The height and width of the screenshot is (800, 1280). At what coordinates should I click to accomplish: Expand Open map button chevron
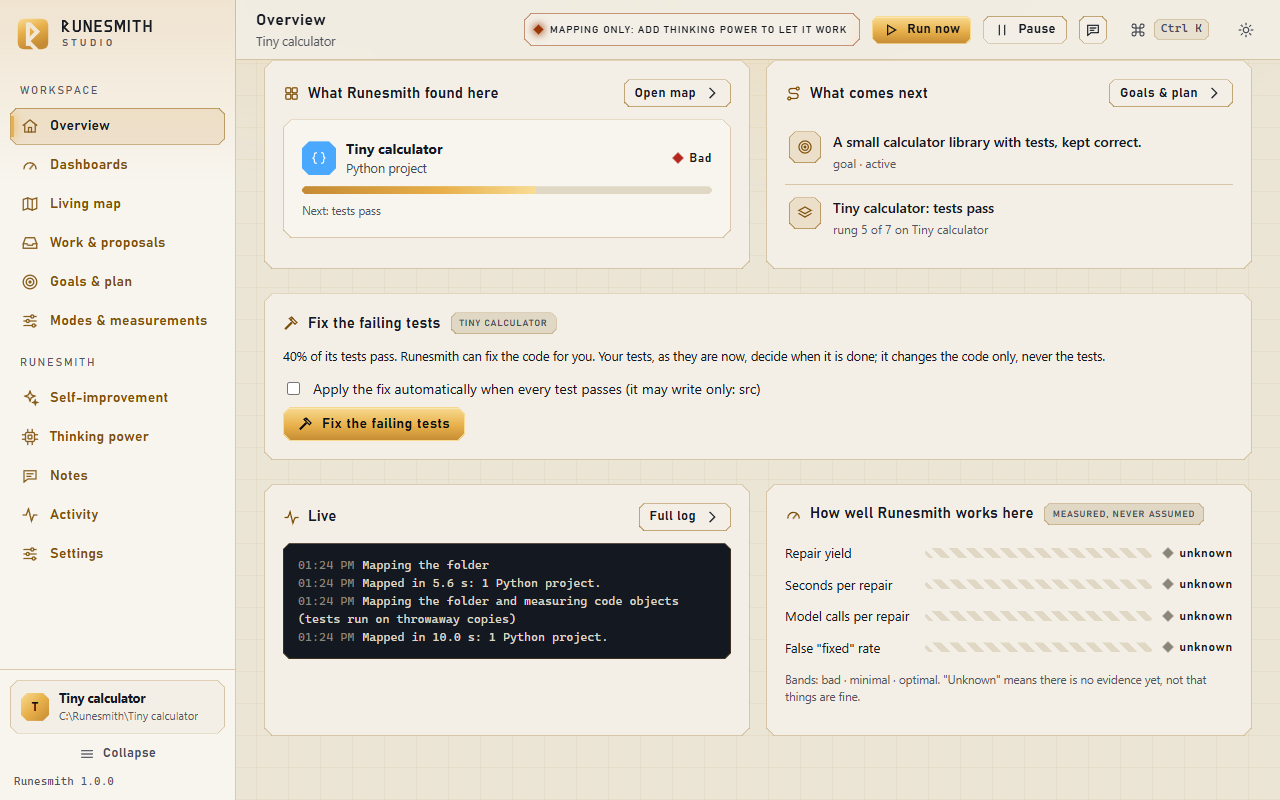click(x=712, y=93)
